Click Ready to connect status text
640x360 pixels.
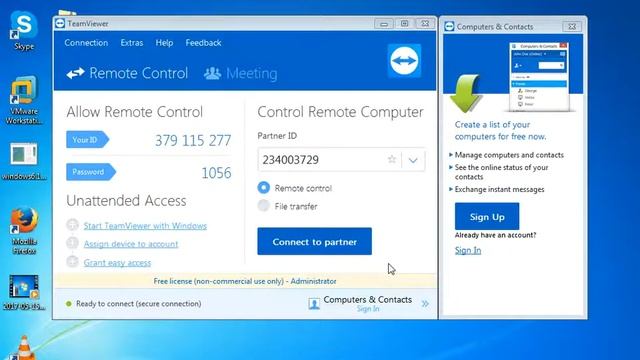pos(139,304)
